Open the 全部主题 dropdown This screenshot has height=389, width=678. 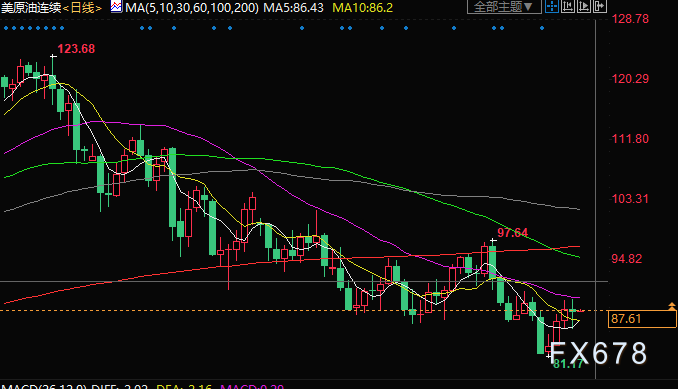point(504,6)
